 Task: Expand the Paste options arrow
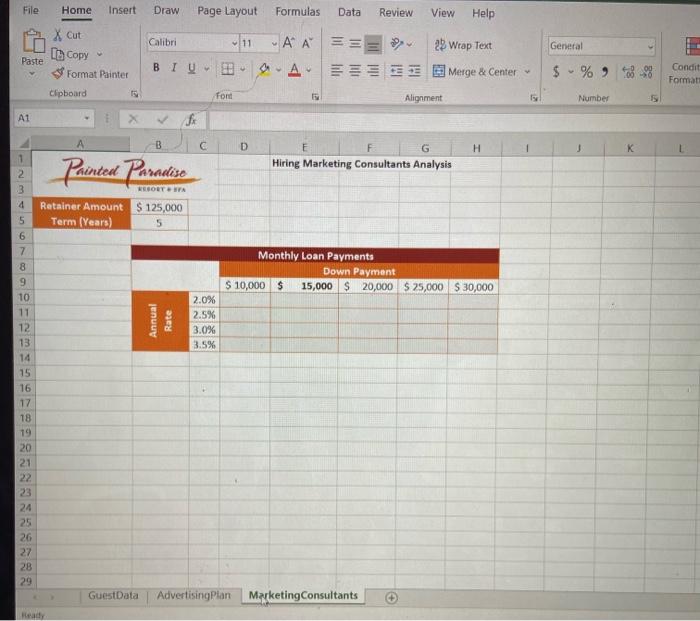(x=32, y=74)
